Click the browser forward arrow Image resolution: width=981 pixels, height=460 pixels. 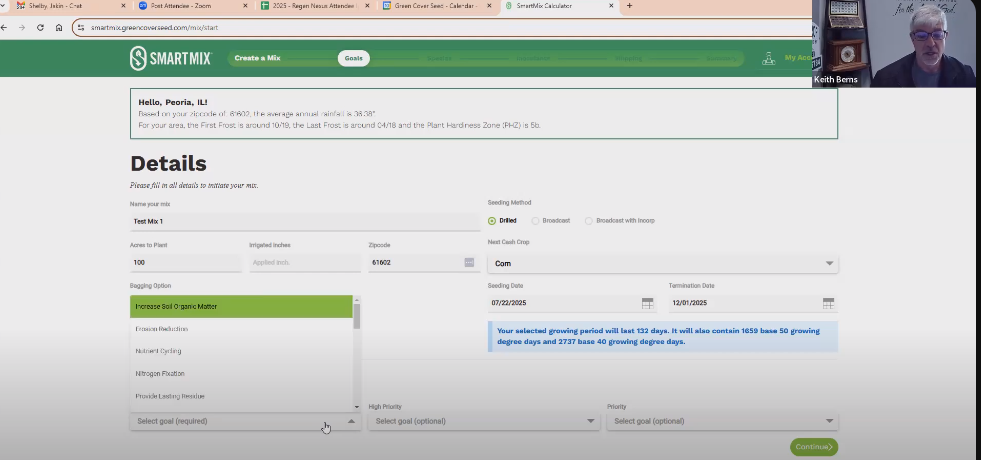click(x=22, y=28)
